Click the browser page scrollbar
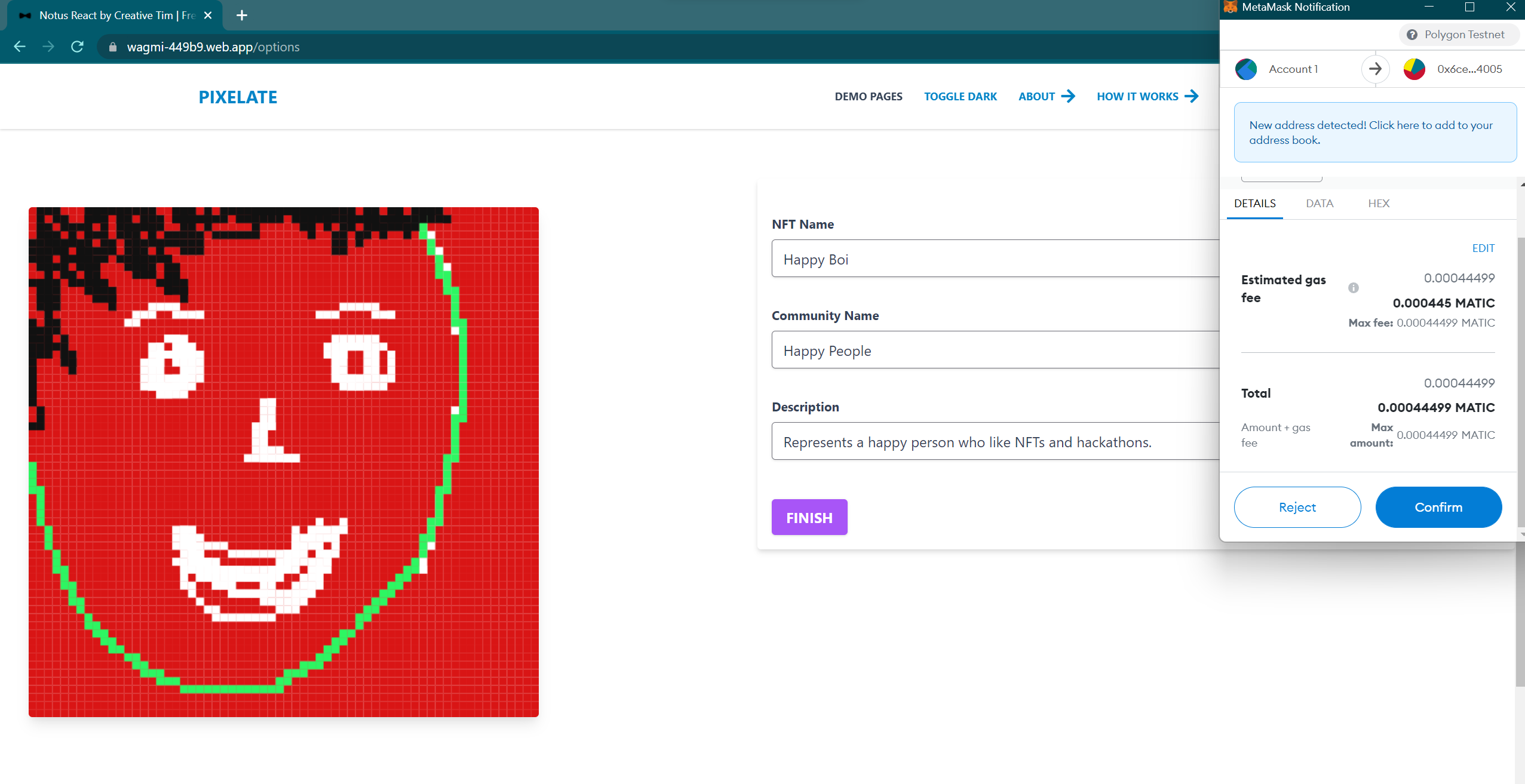 [1520, 615]
